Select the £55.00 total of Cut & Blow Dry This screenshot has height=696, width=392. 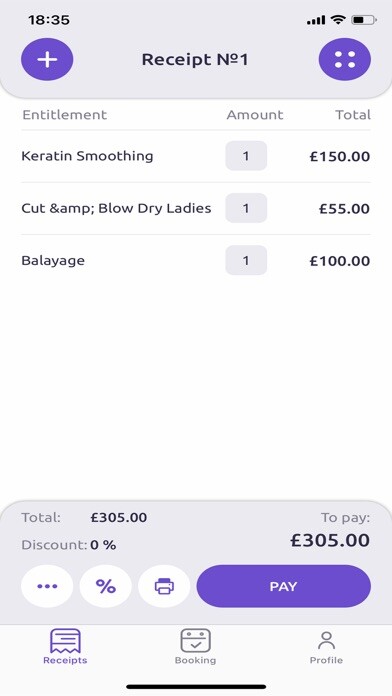(344, 209)
